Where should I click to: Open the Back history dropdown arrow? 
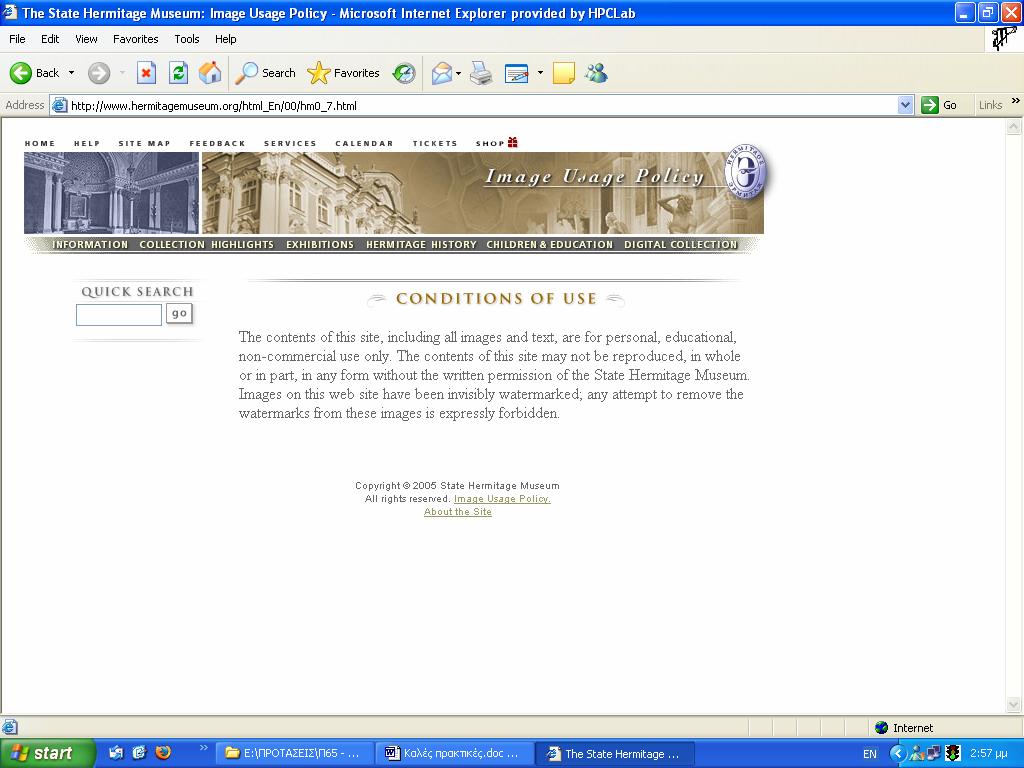pyautogui.click(x=71, y=73)
